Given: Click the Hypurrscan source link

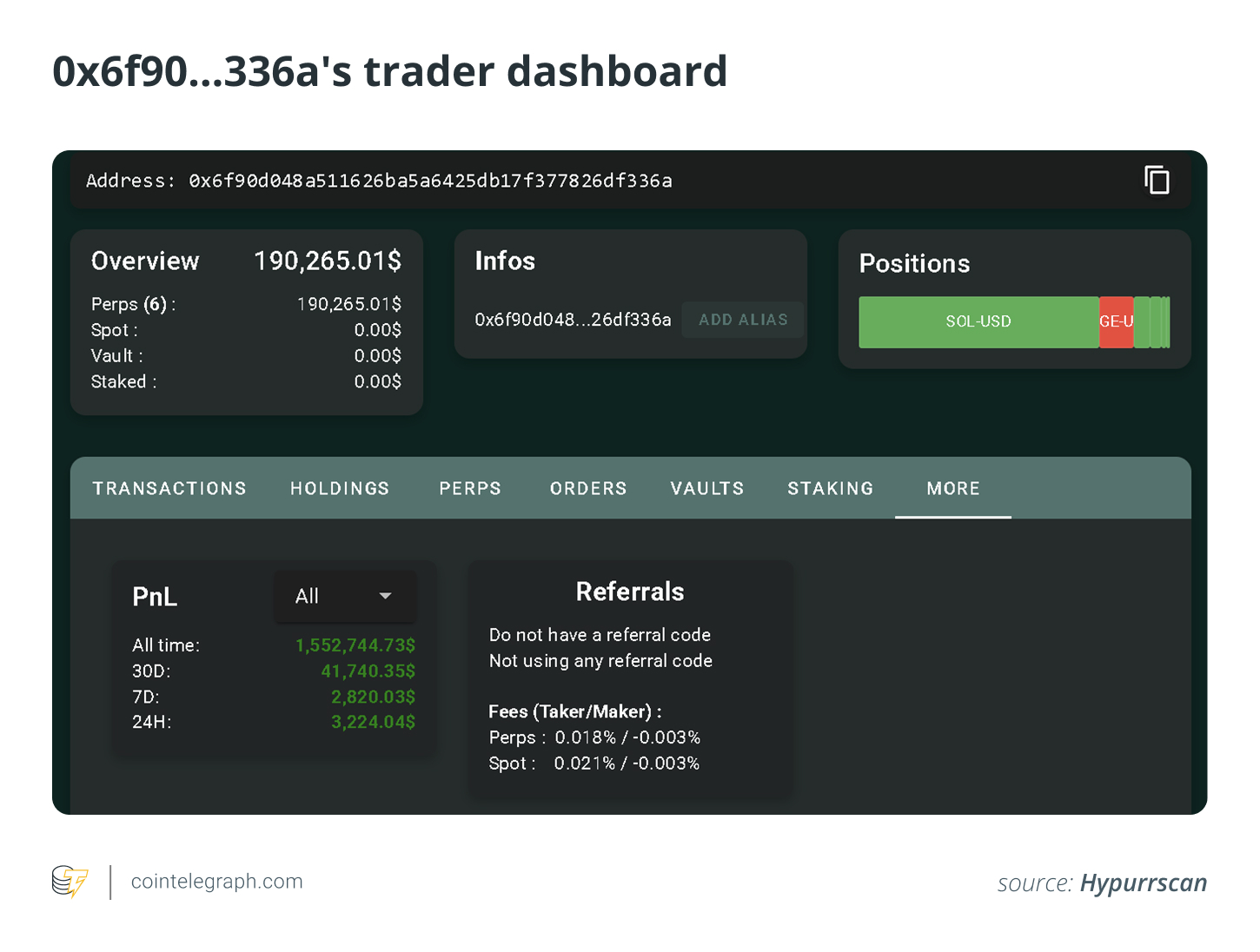Looking at the screenshot, I should [x=1143, y=883].
